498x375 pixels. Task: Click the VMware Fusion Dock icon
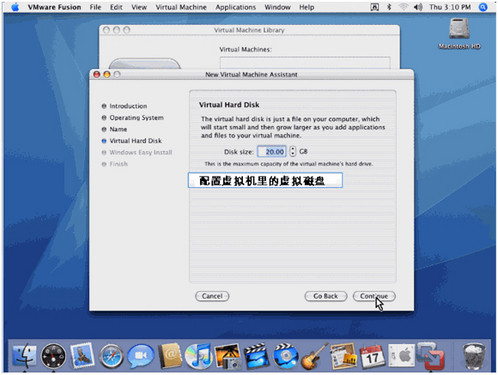click(x=430, y=356)
